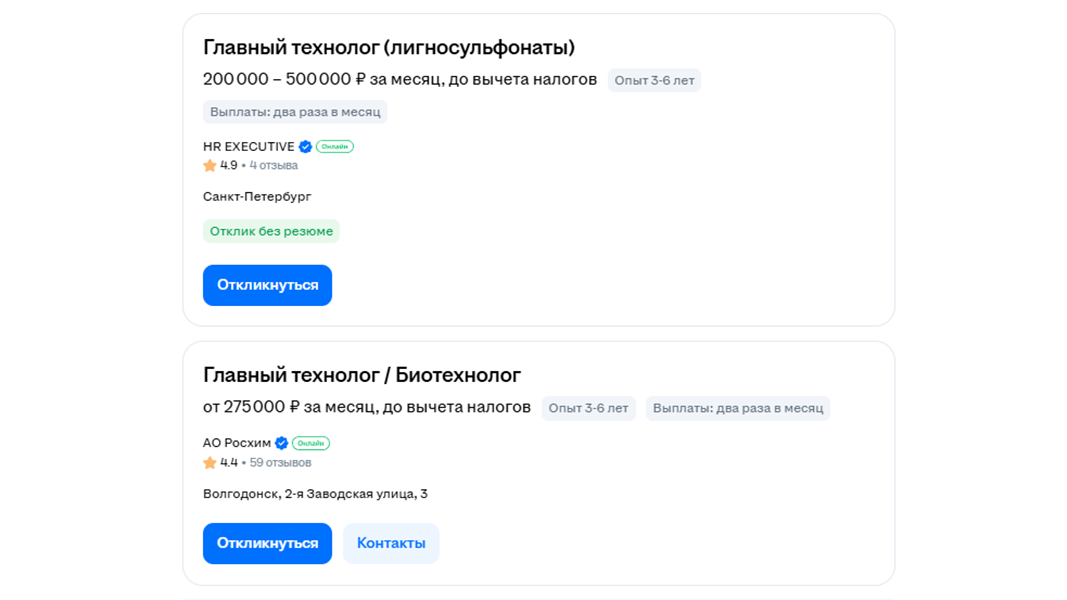Click the Отклик без резюме green tag
The height and width of the screenshot is (600, 1067).
click(x=271, y=231)
